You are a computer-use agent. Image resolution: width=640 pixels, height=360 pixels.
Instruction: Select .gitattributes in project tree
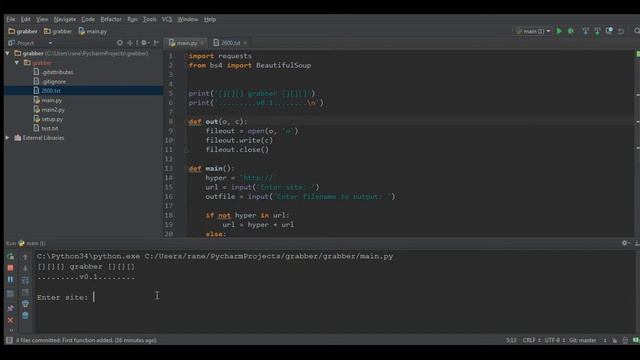(x=53, y=72)
